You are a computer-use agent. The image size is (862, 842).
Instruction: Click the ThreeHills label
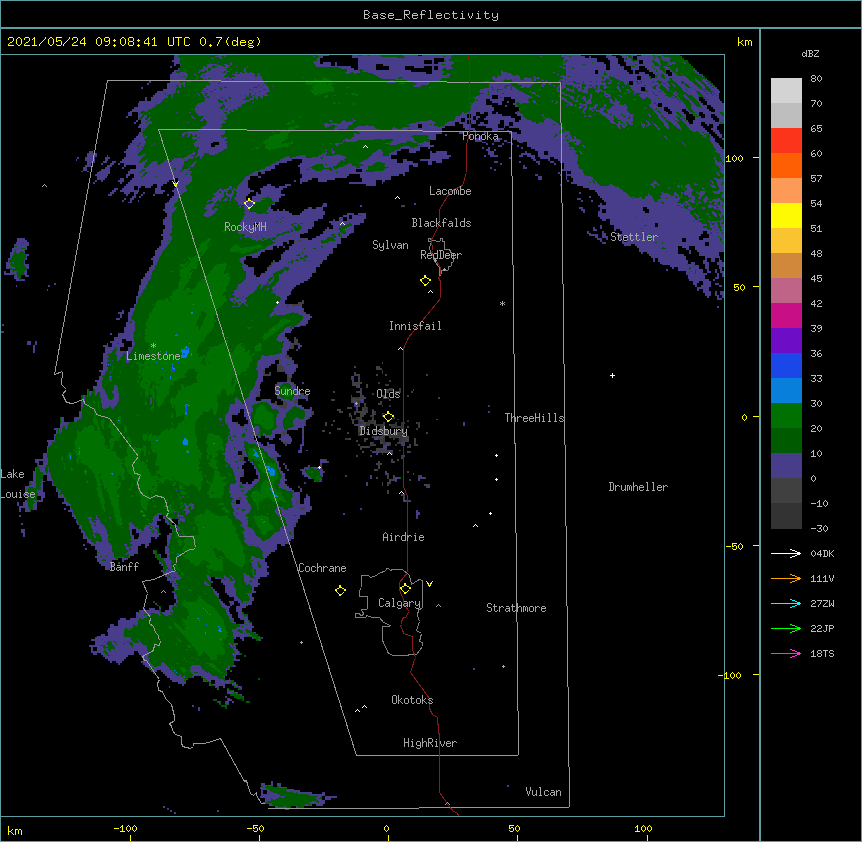(534, 418)
